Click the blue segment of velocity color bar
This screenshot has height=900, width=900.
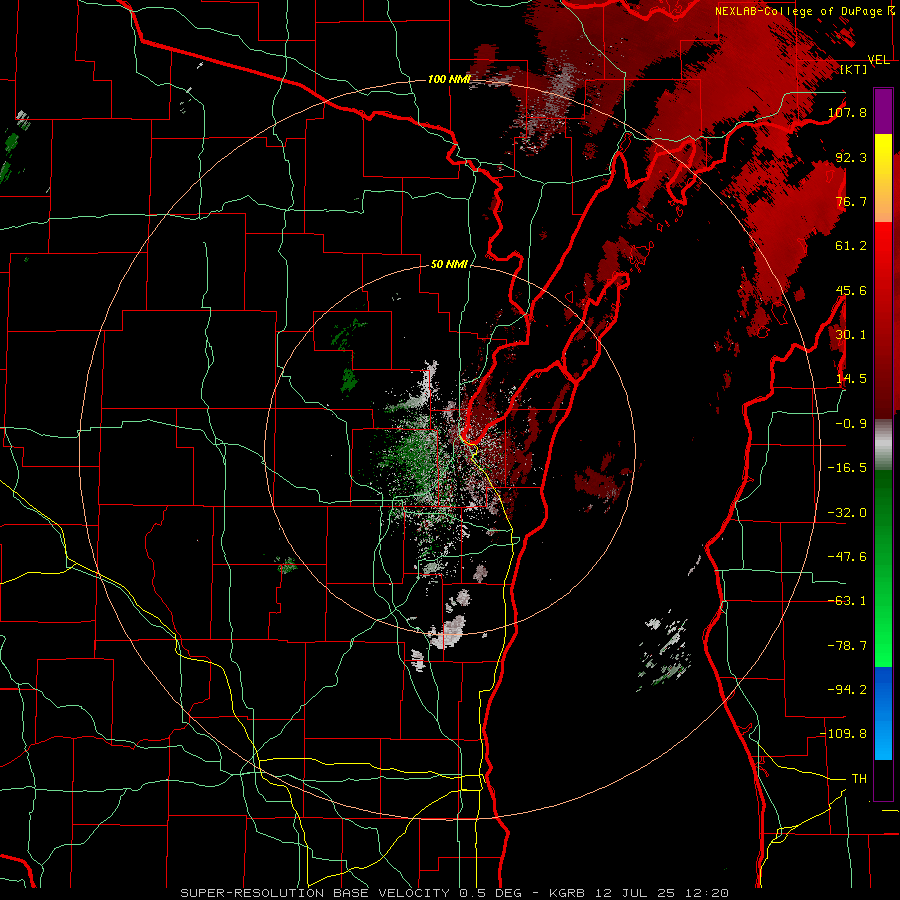(883, 713)
